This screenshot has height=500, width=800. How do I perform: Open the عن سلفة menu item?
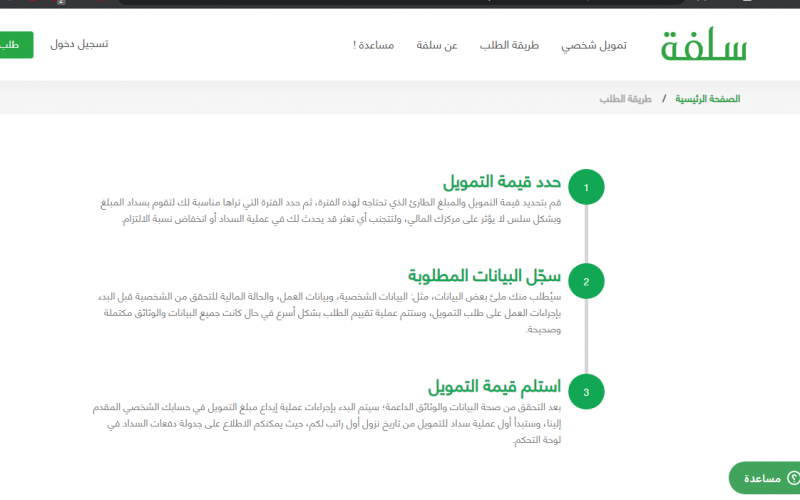[437, 45]
